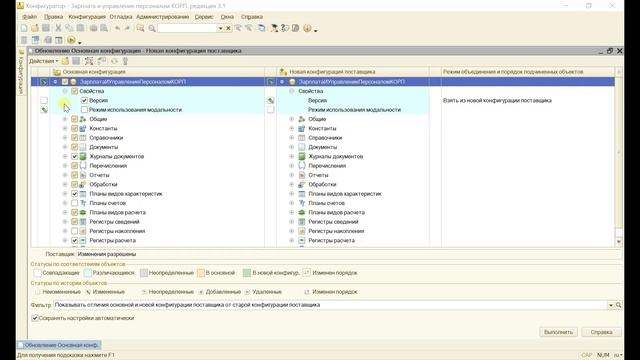Click the Start debugging yellow play icon
The image size is (640, 360).
tap(71, 40)
